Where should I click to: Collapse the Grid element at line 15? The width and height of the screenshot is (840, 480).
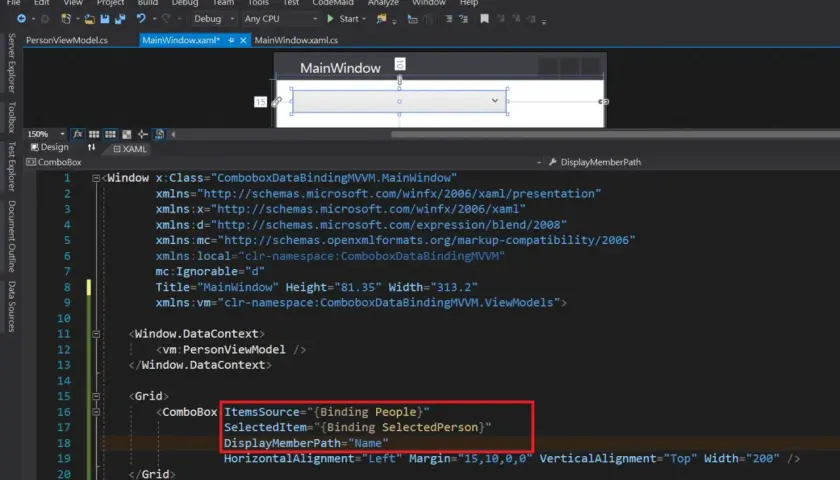pos(96,396)
